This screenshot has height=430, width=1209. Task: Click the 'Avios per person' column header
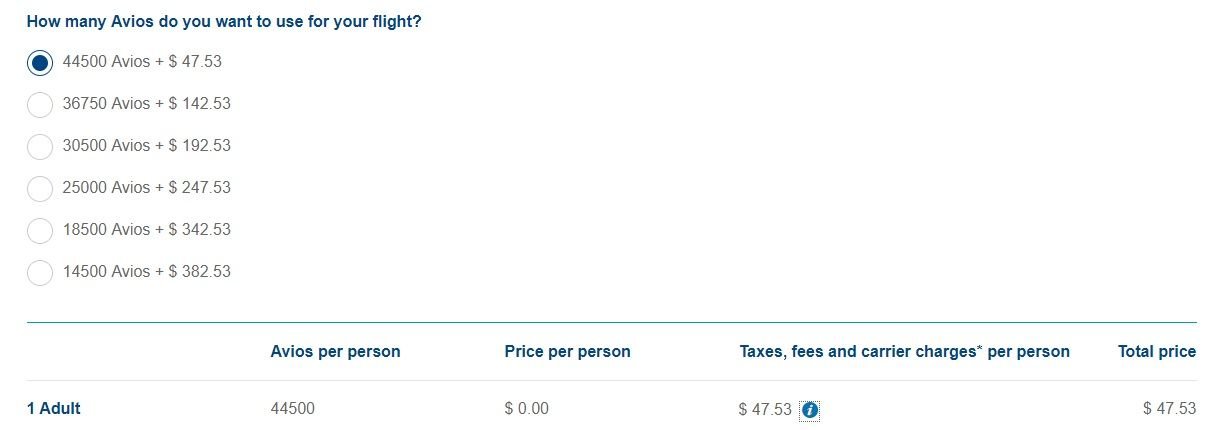[335, 351]
